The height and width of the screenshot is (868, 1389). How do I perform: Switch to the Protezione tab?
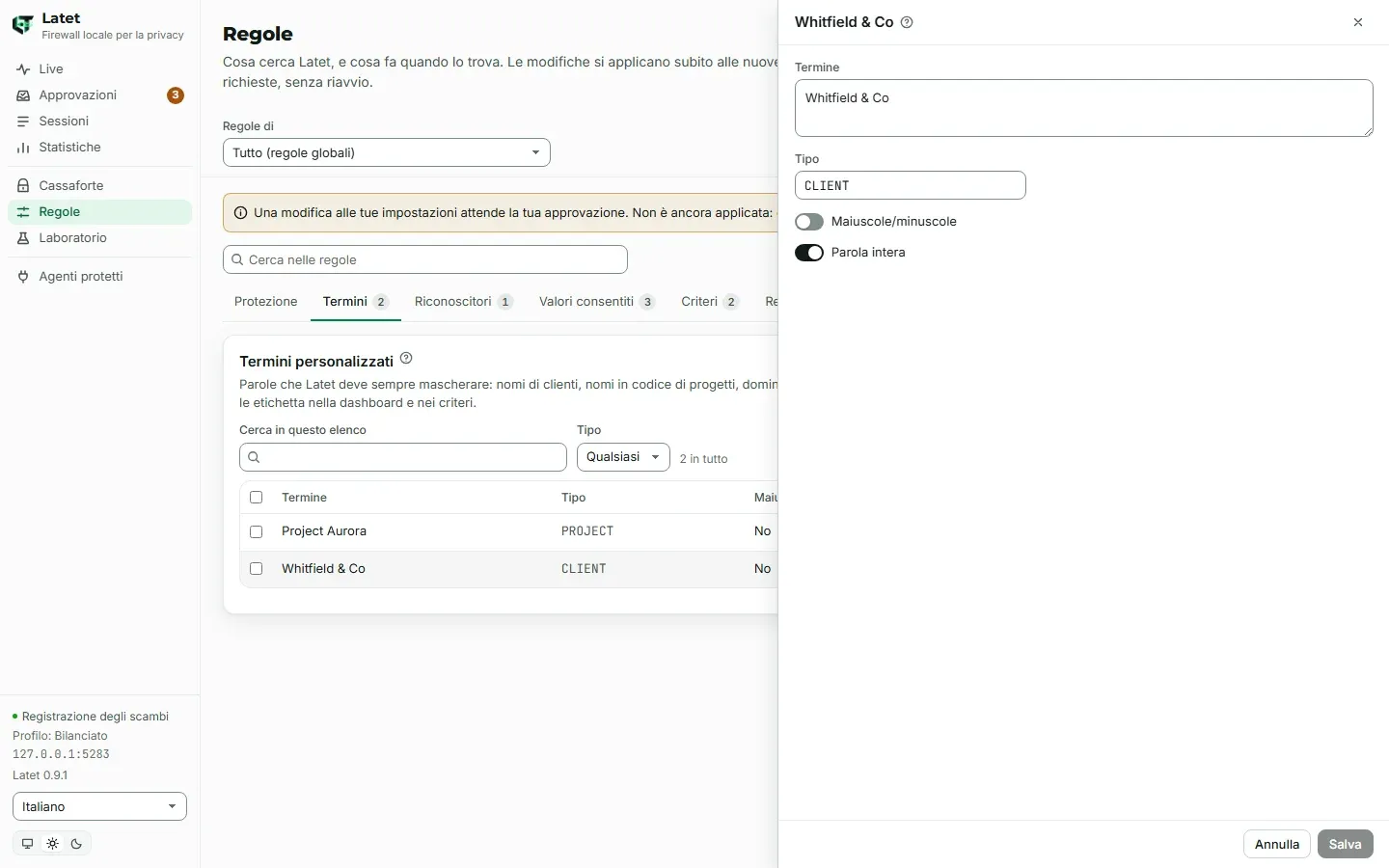[x=266, y=302]
